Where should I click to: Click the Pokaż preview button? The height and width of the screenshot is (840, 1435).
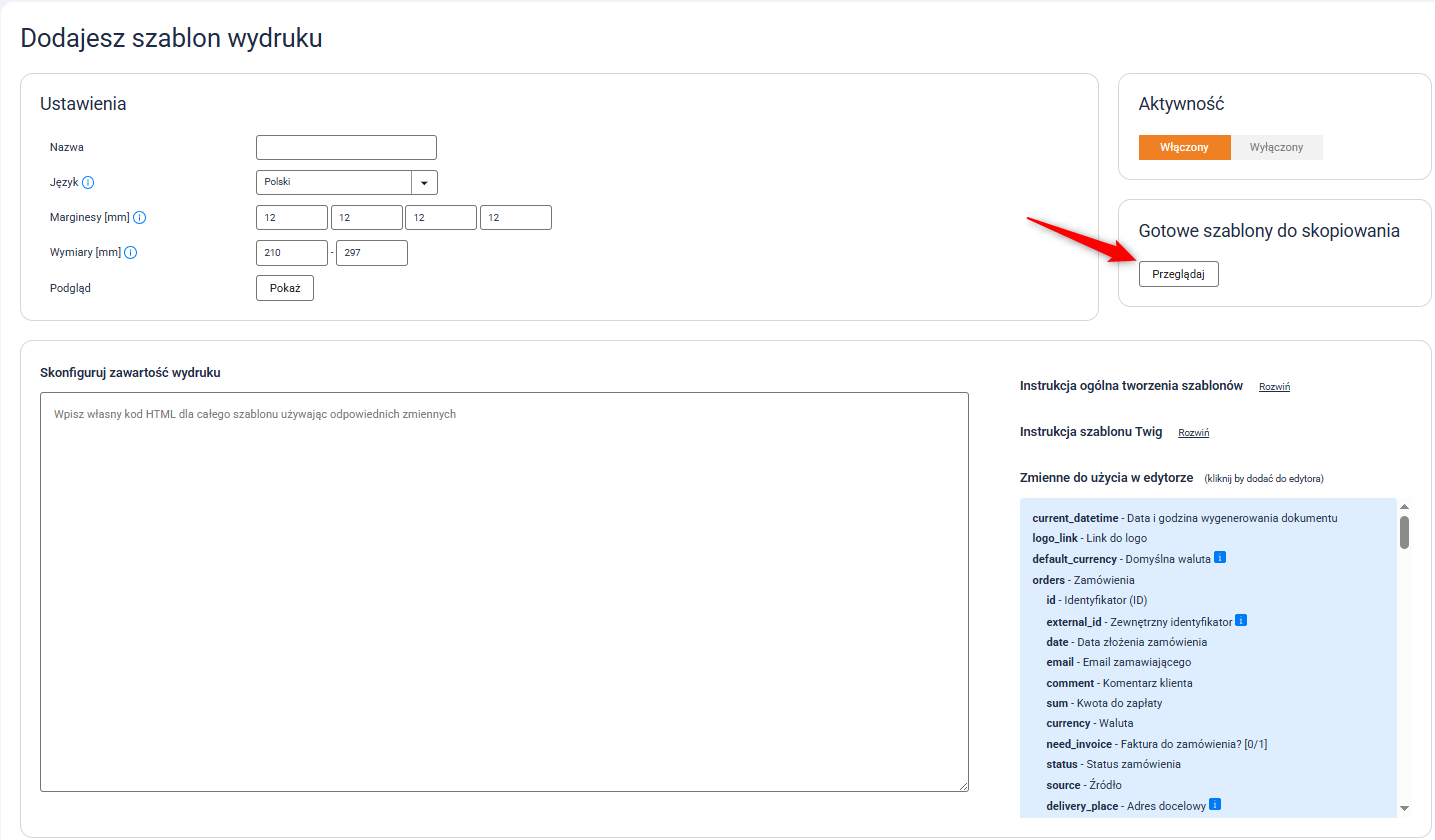point(285,288)
